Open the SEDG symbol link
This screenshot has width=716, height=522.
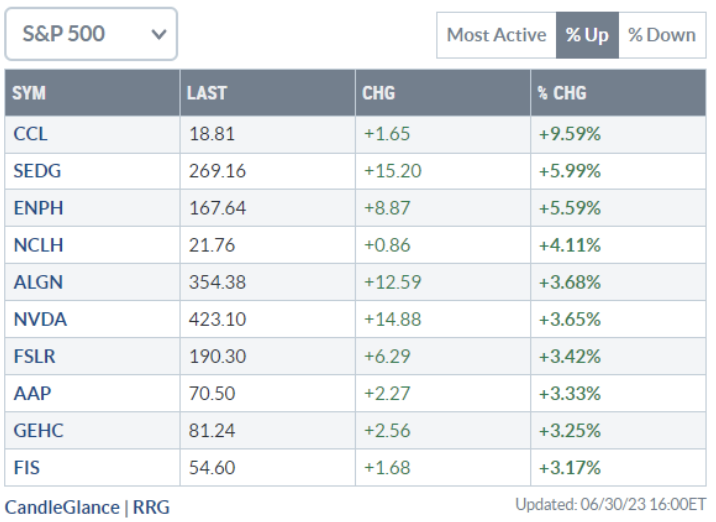pos(37,171)
